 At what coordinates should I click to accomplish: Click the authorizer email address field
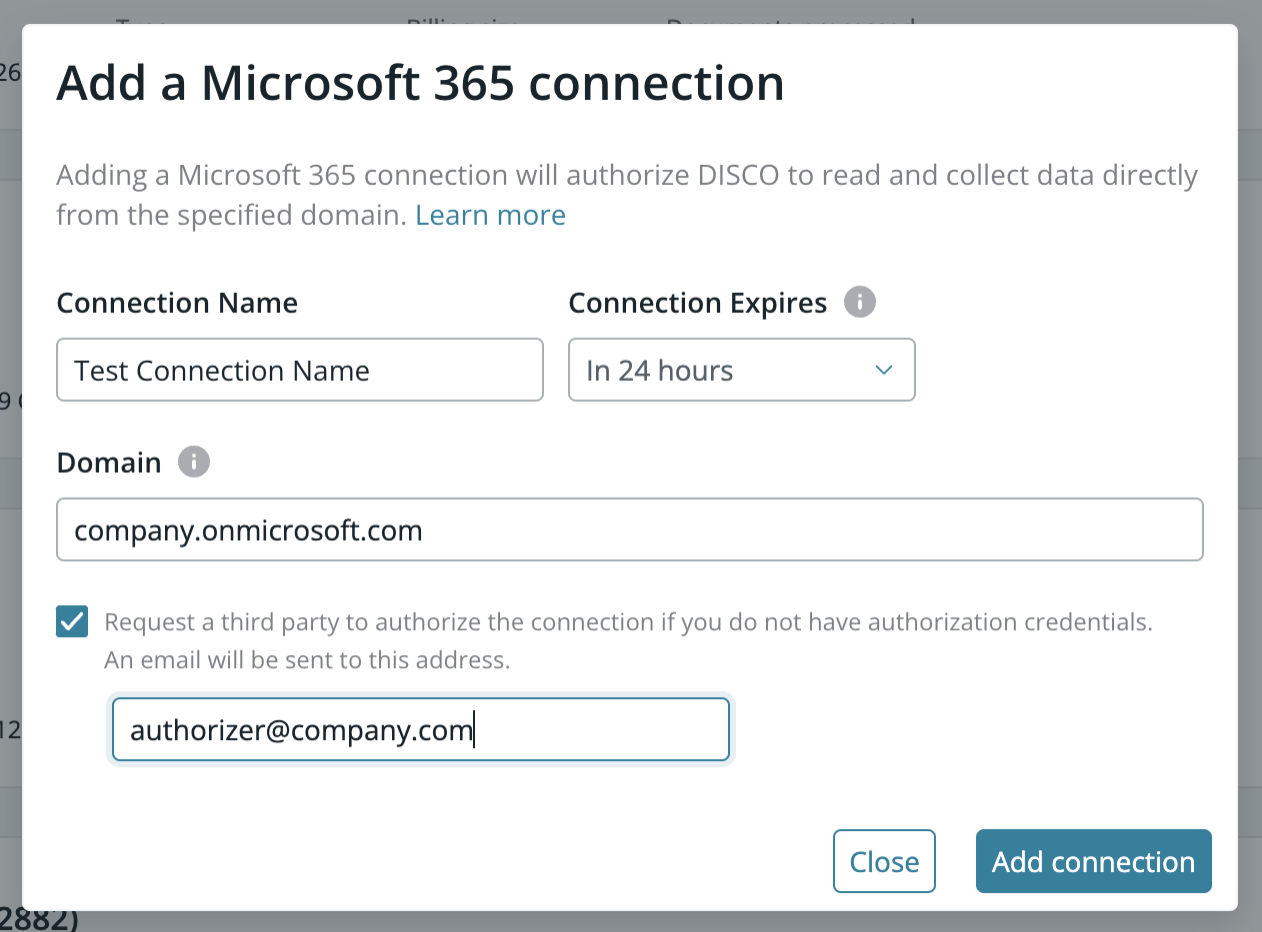[421, 730]
